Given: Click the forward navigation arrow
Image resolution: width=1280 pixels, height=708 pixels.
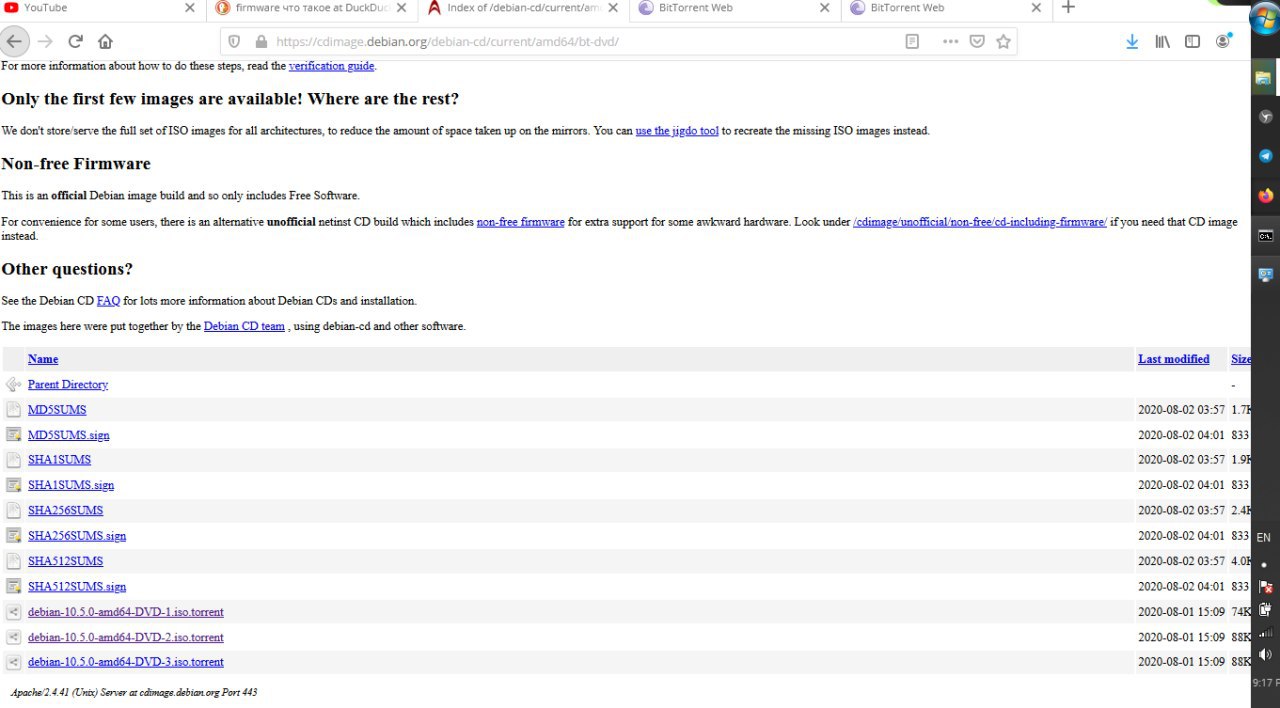Looking at the screenshot, I should [44, 41].
